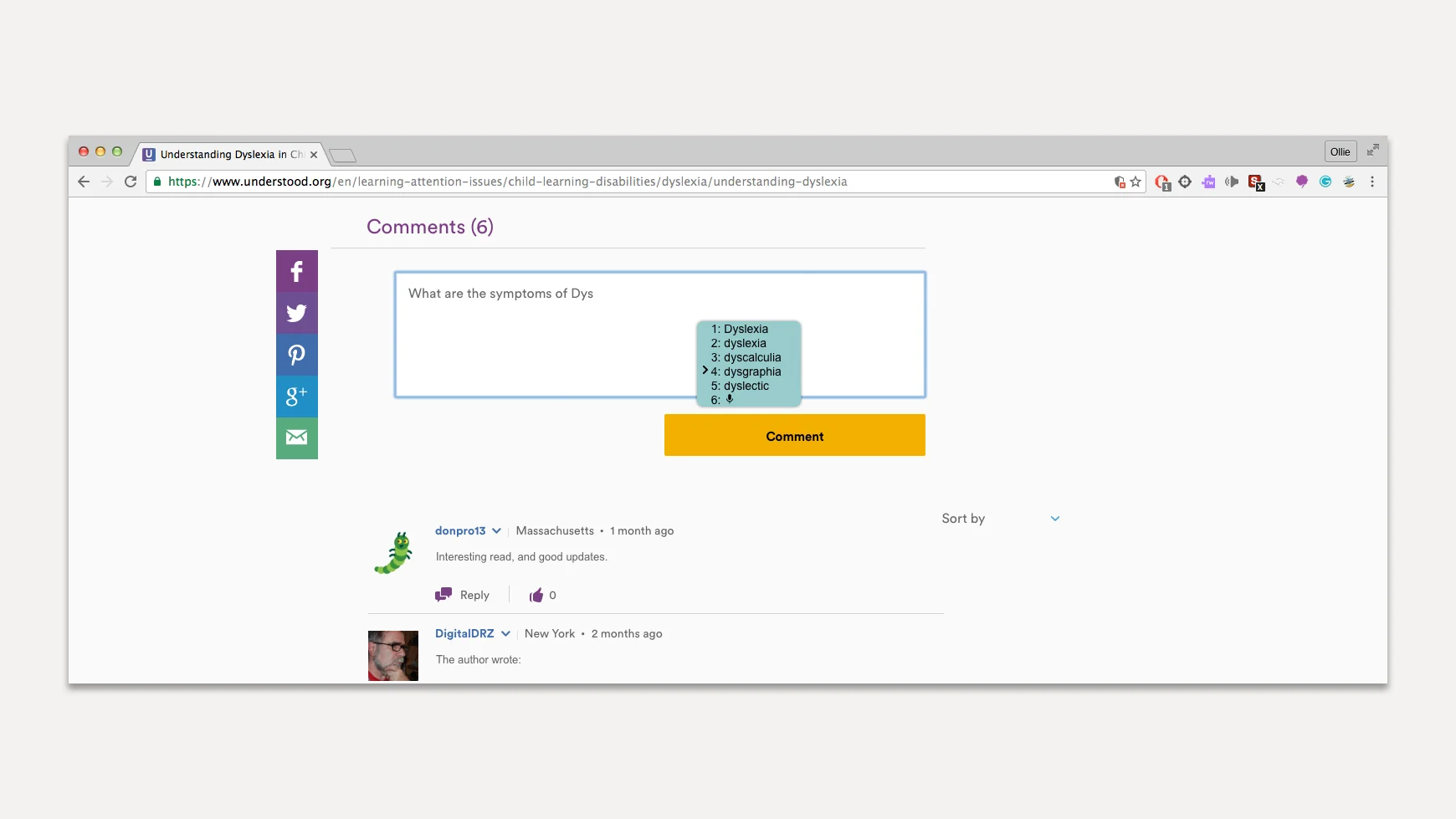Click the text 'Interesting read, and good updates.'
Image resolution: width=1456 pixels, height=819 pixels.
click(x=521, y=557)
